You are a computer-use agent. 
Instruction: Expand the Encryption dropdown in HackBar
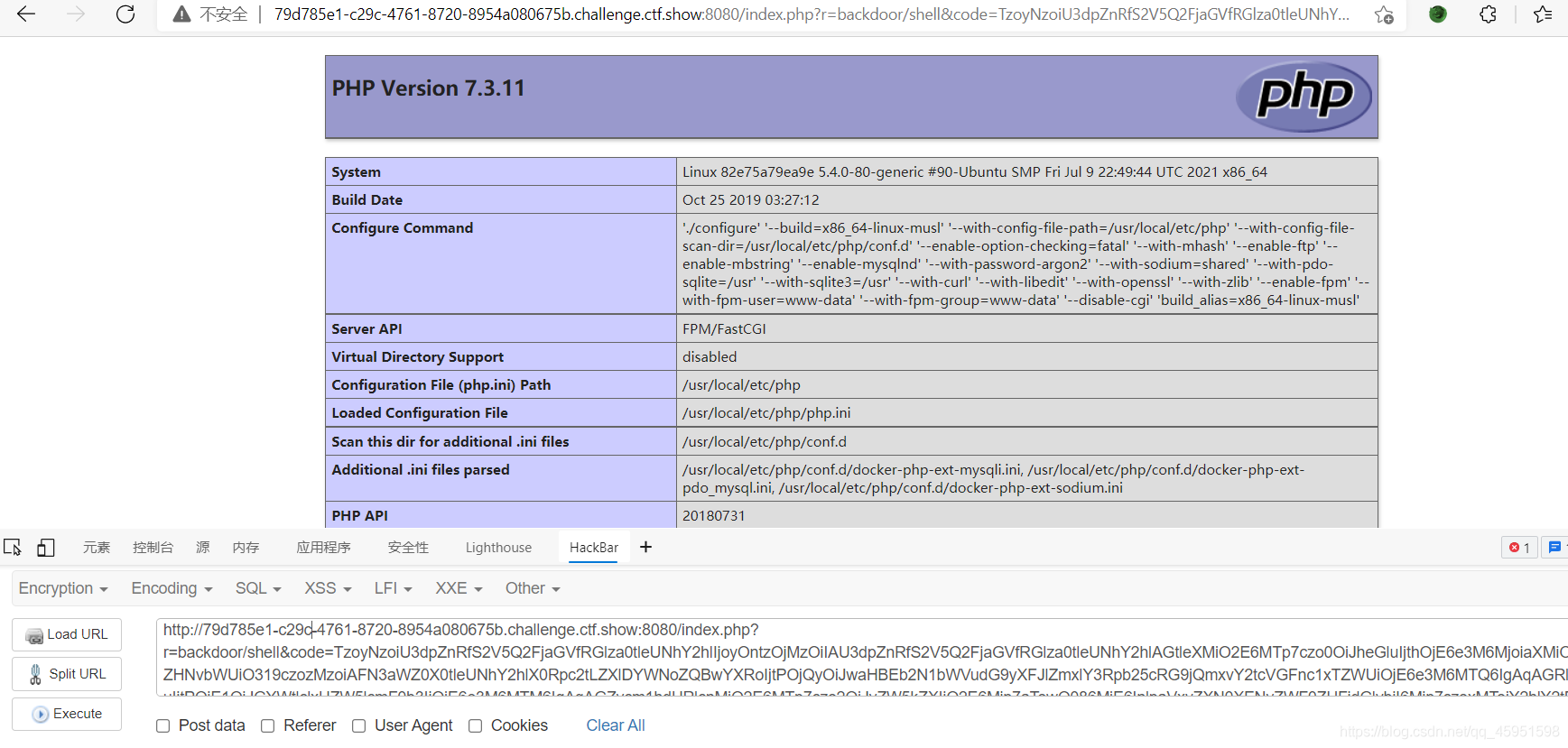(x=63, y=588)
